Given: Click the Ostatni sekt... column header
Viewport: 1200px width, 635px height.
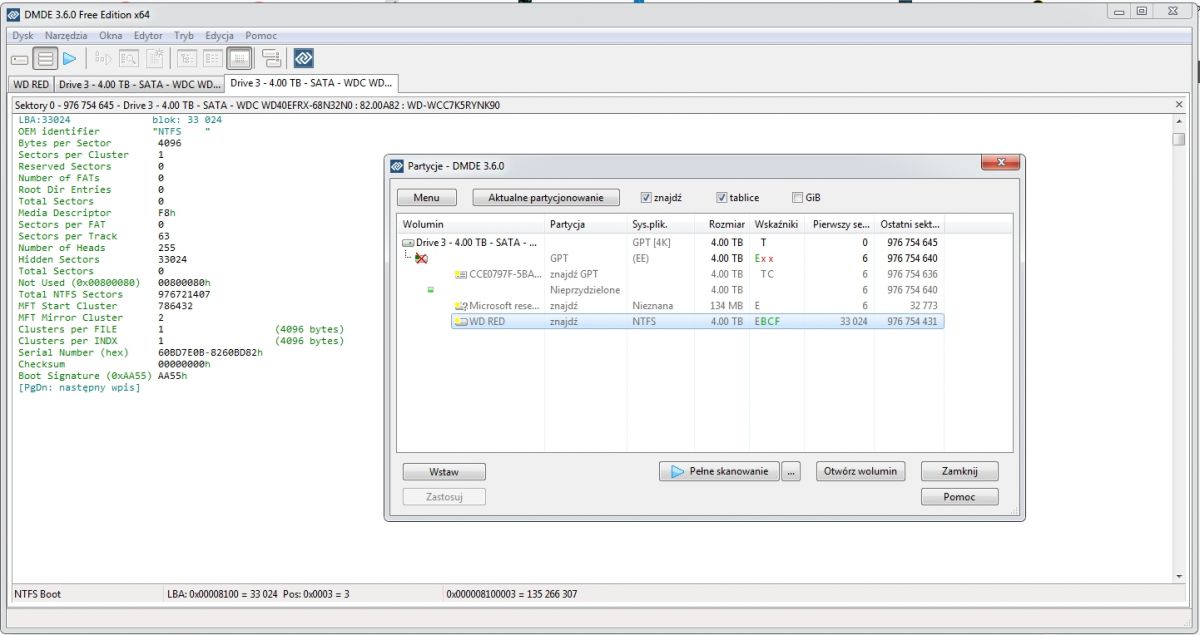Looking at the screenshot, I should click(x=910, y=225).
